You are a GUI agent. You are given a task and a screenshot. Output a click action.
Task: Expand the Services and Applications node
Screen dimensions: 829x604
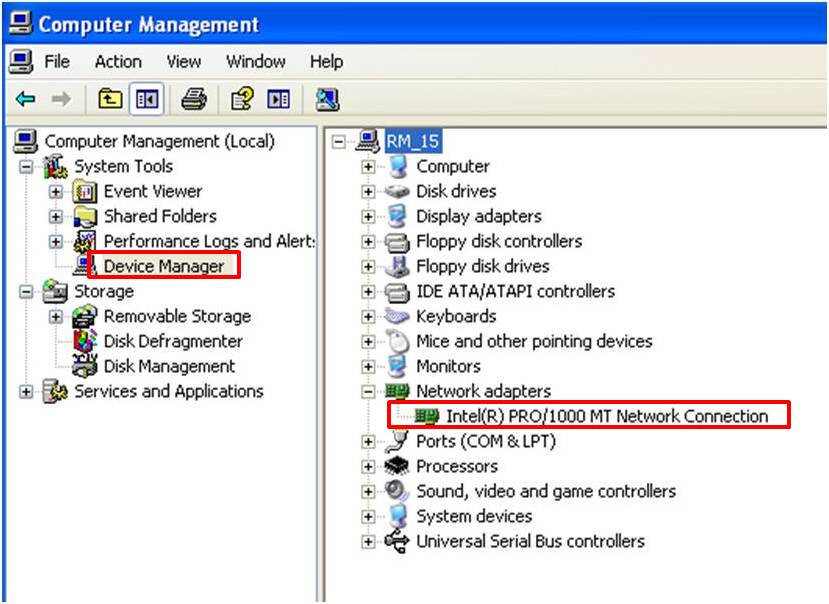pyautogui.click(x=26, y=392)
